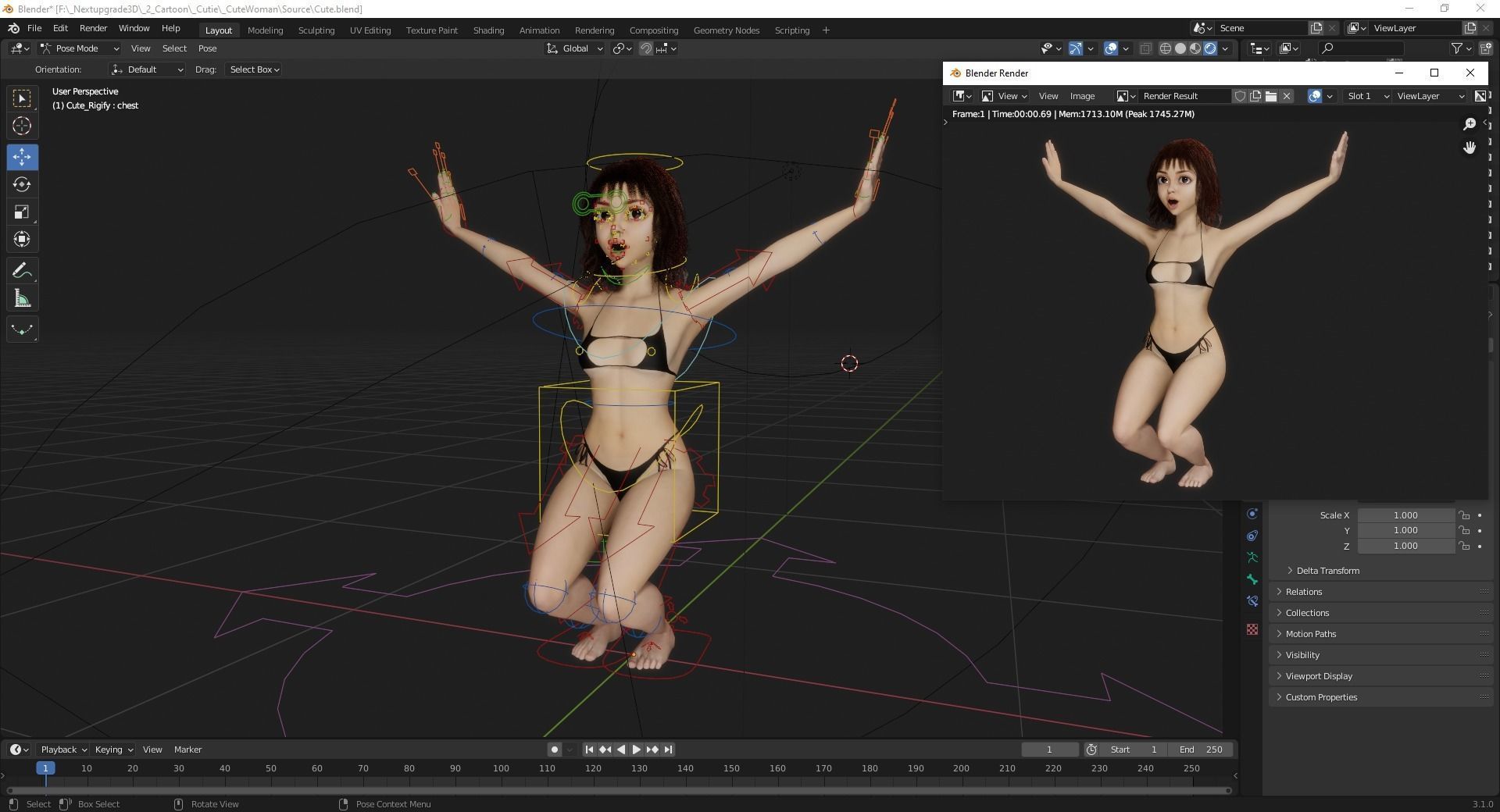This screenshot has width=1500, height=812.
Task: Activate the Cursor tool
Action: click(22, 126)
